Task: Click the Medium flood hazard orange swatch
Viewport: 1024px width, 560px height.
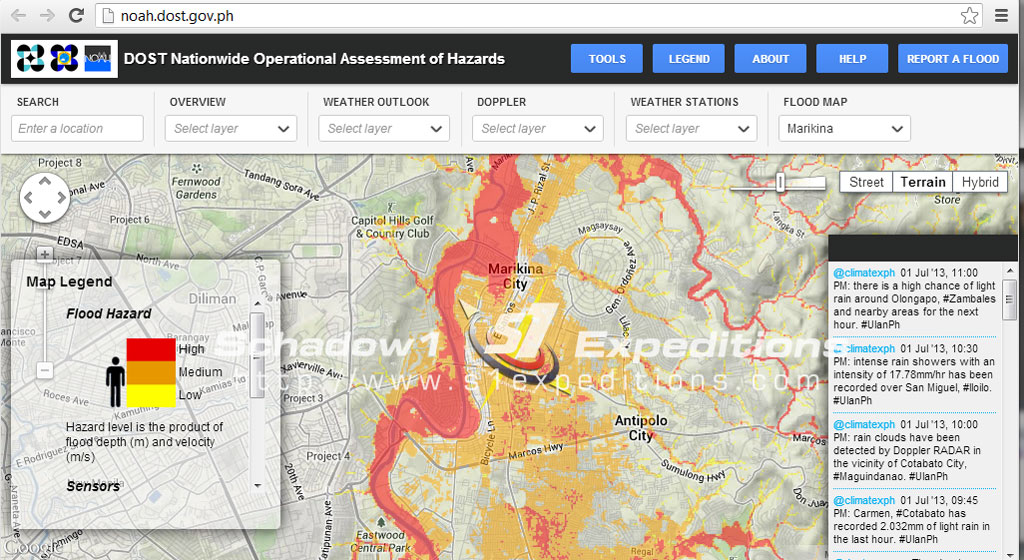Action: [151, 373]
